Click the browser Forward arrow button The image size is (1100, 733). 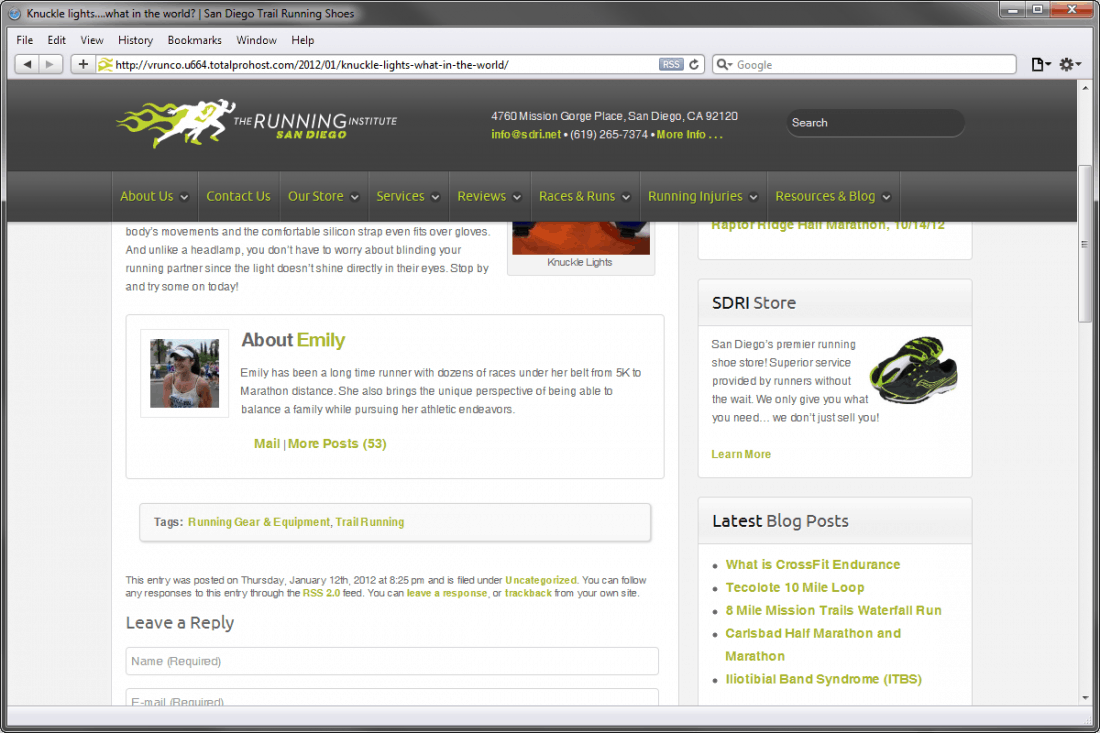(x=50, y=64)
